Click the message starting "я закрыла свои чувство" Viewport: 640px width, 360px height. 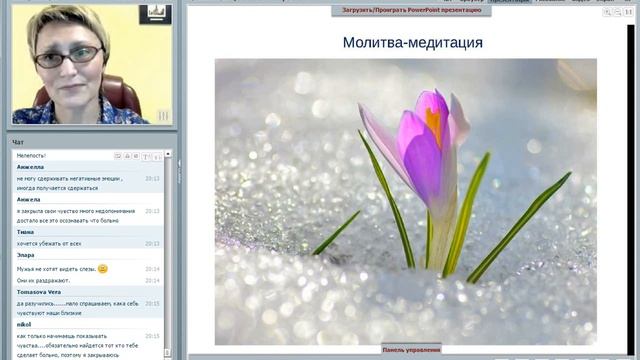(x=76, y=216)
